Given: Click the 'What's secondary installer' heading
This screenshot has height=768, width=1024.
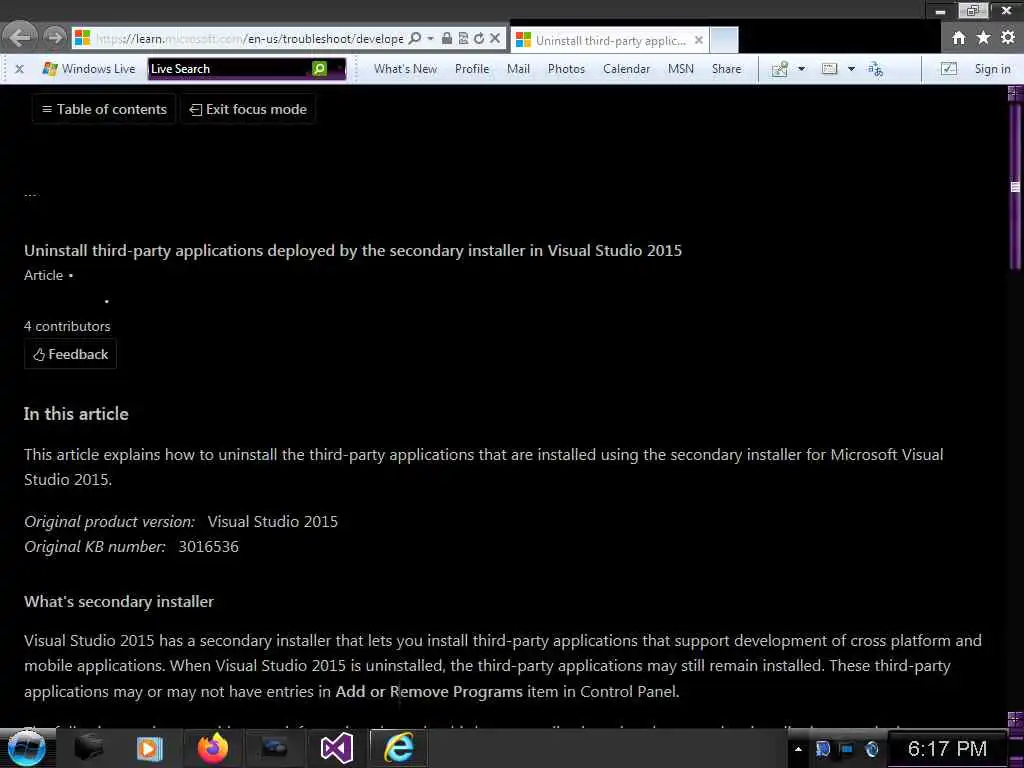Looking at the screenshot, I should (x=119, y=601).
